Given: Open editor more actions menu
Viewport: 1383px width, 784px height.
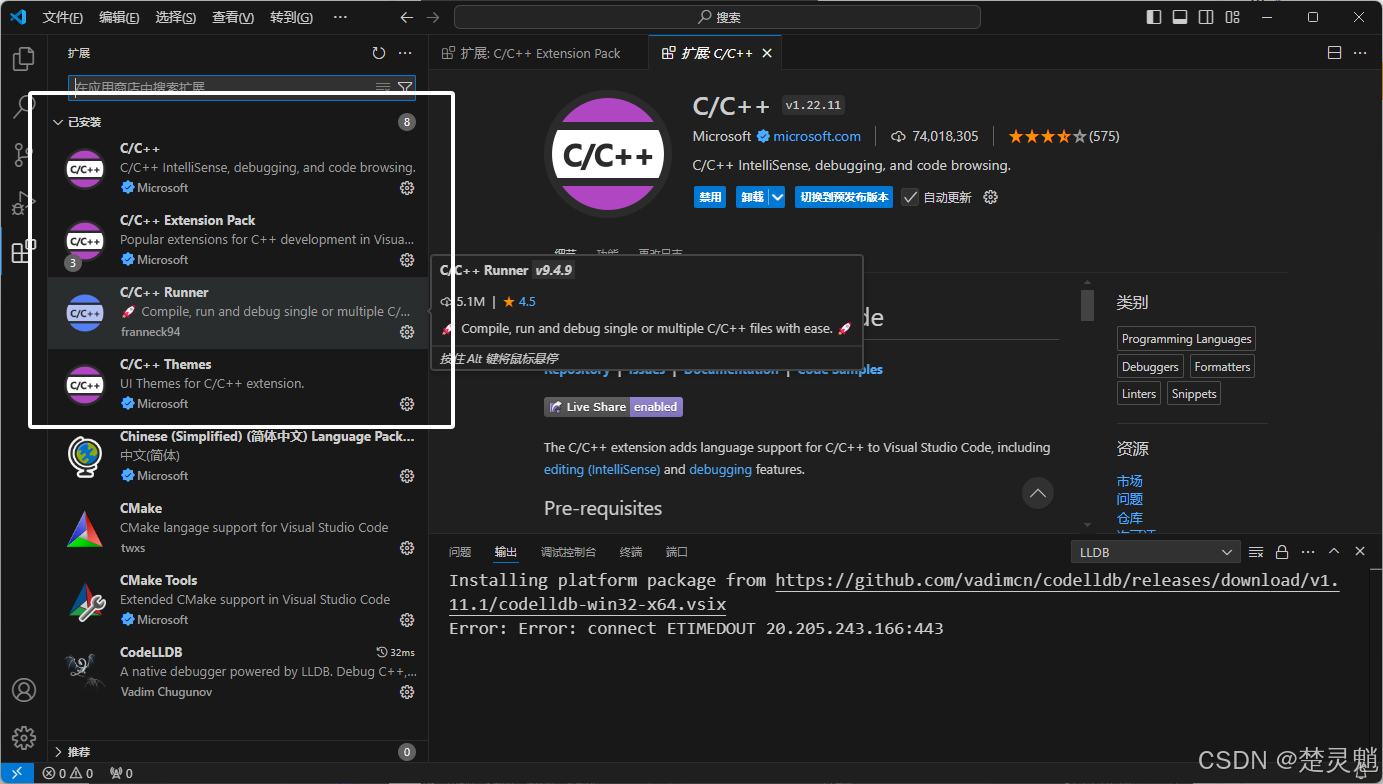Looking at the screenshot, I should (x=1360, y=53).
